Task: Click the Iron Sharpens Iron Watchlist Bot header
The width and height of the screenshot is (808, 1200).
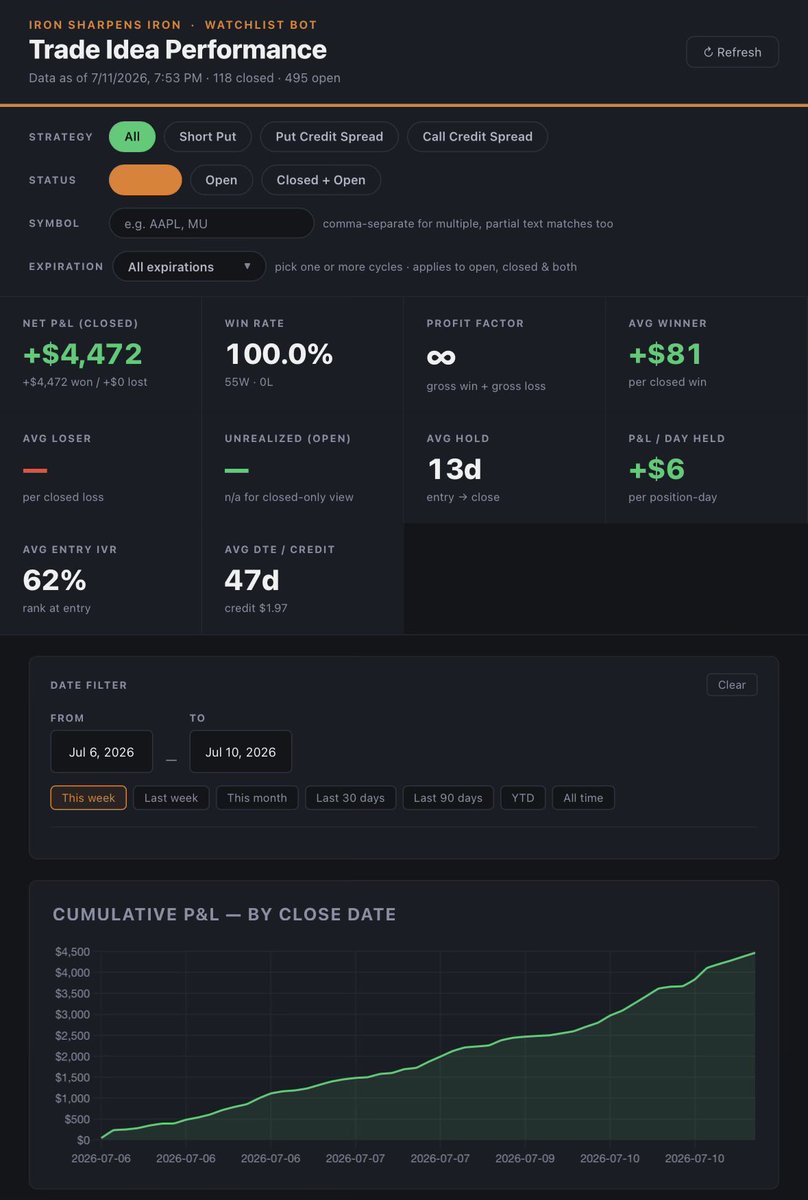Action: (173, 24)
